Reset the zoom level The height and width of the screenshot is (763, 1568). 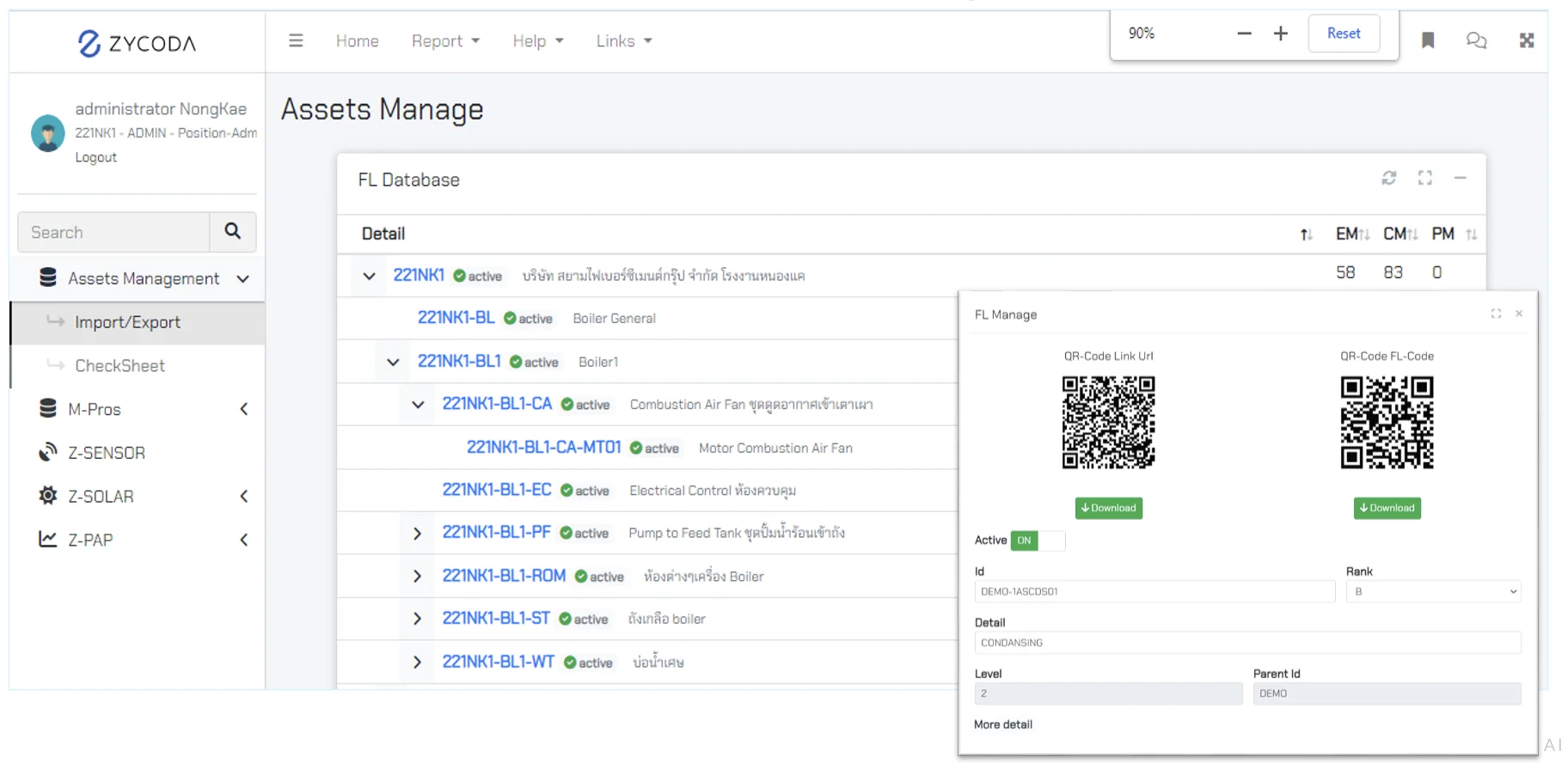pyautogui.click(x=1344, y=34)
